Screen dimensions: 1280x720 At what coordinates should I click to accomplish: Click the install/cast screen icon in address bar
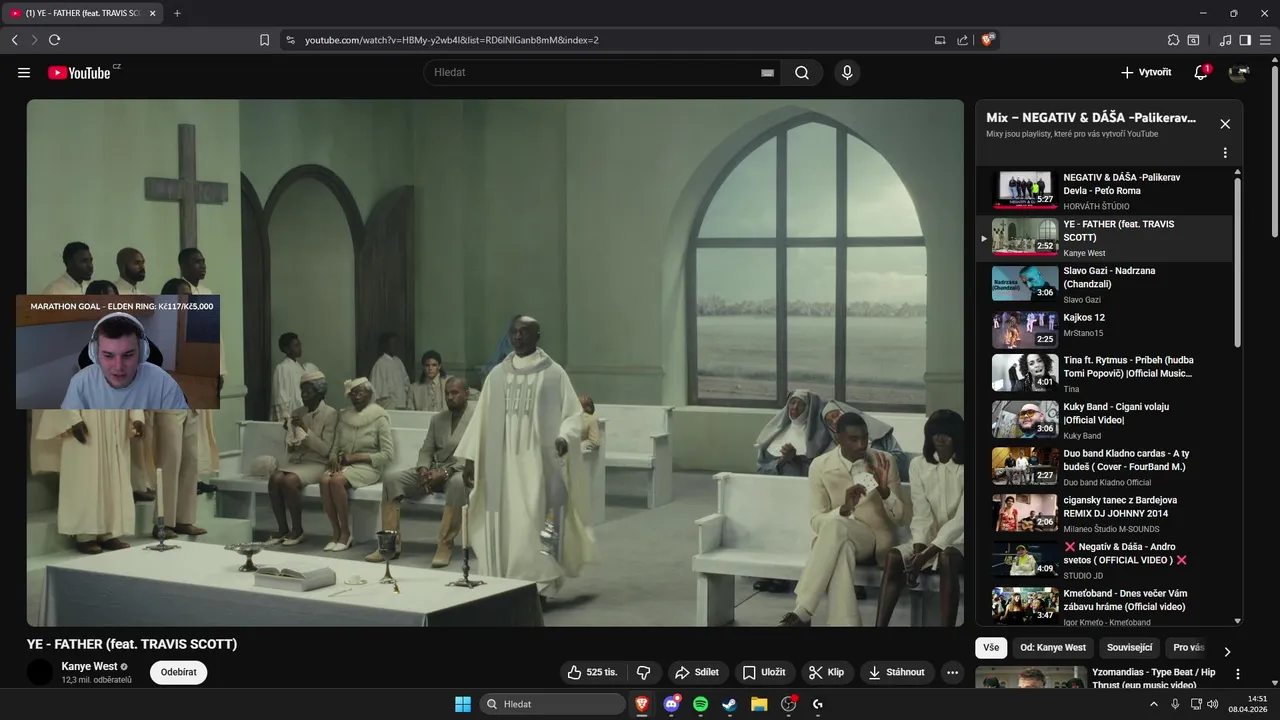(x=940, y=40)
